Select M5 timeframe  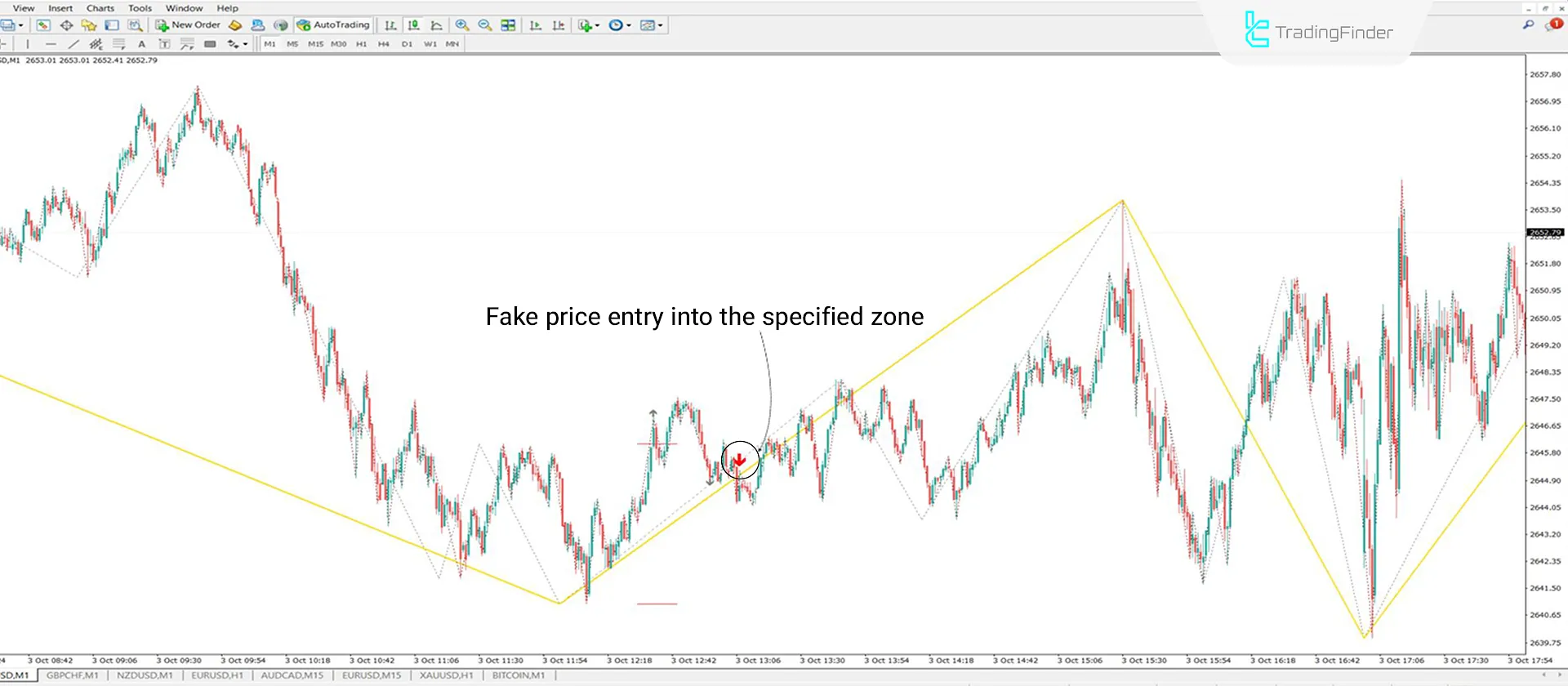292,44
